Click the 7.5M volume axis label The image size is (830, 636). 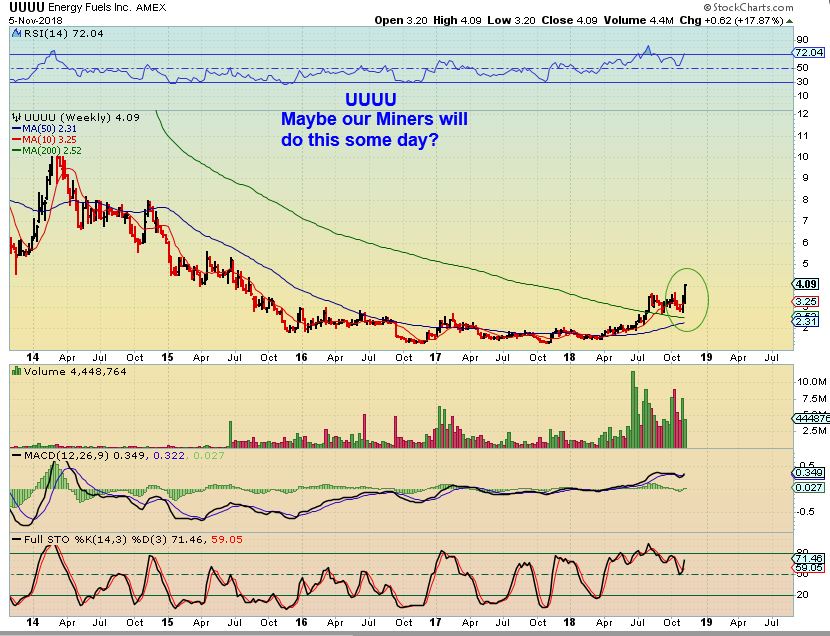click(814, 398)
